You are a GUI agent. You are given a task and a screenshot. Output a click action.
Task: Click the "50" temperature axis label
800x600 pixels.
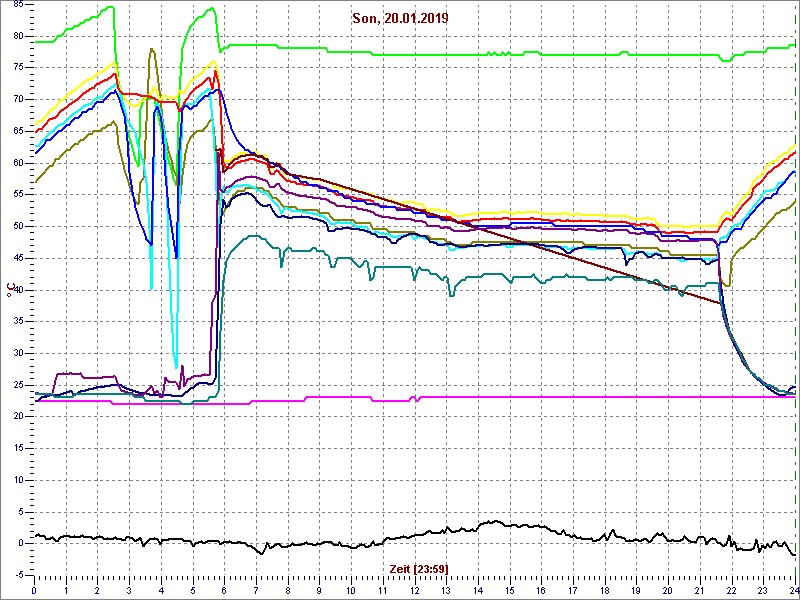pos(17,227)
